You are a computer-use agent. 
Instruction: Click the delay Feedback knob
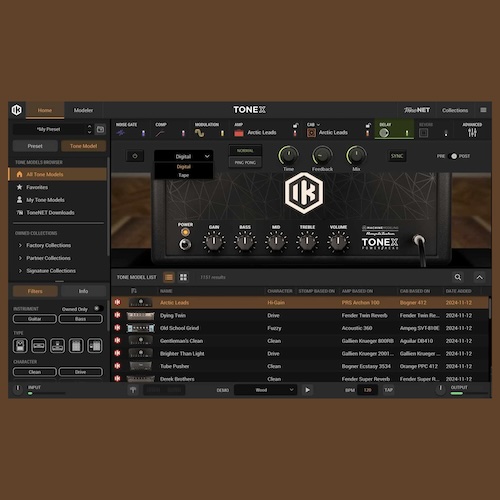tap(322, 155)
